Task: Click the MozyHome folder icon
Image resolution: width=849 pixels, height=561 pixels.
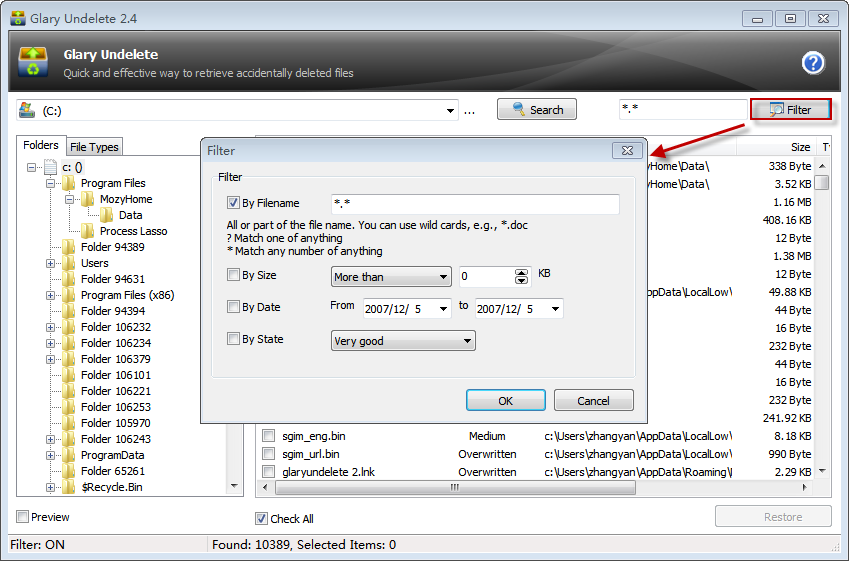Action: pos(87,199)
